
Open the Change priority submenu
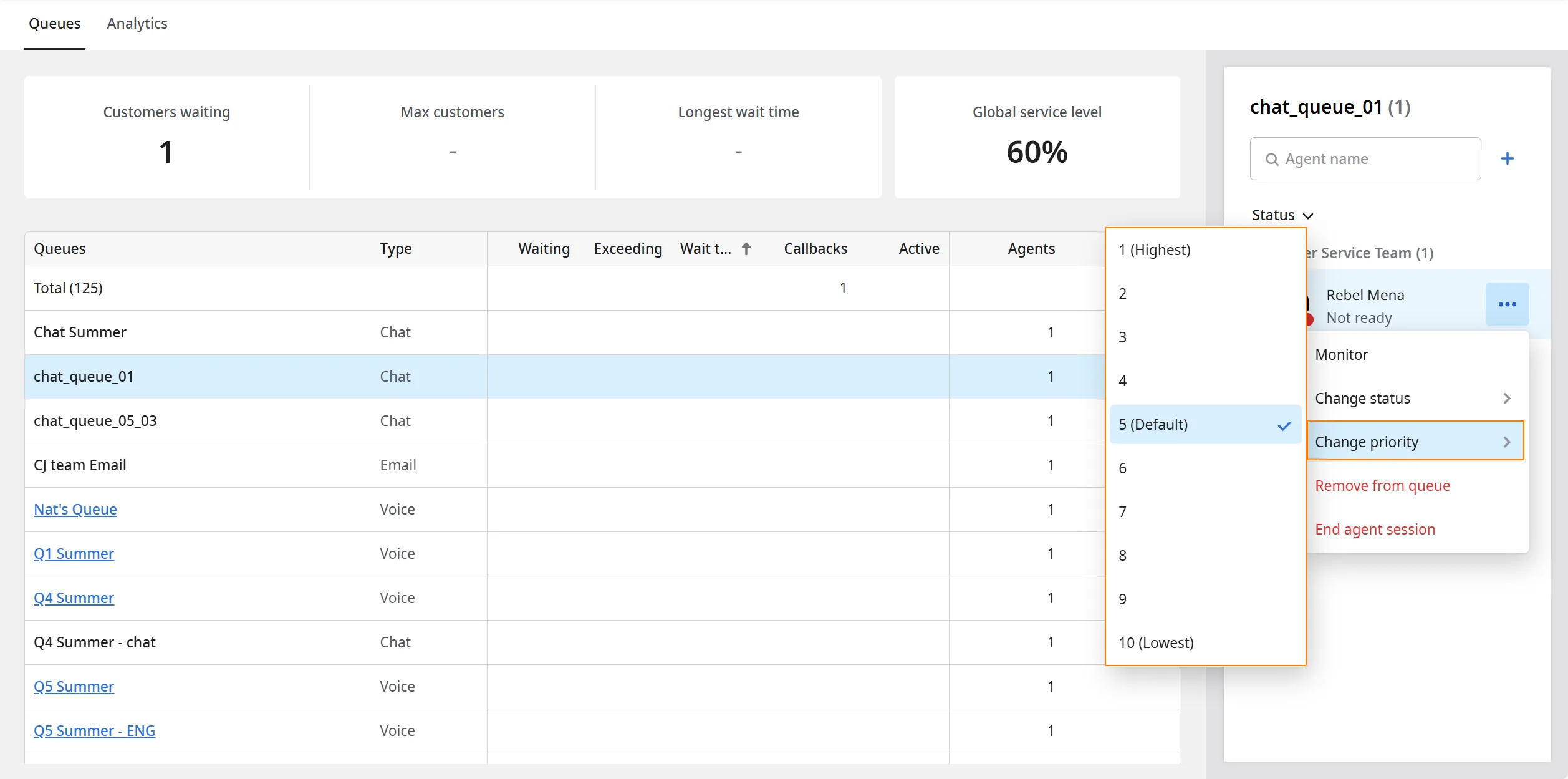click(x=1415, y=442)
